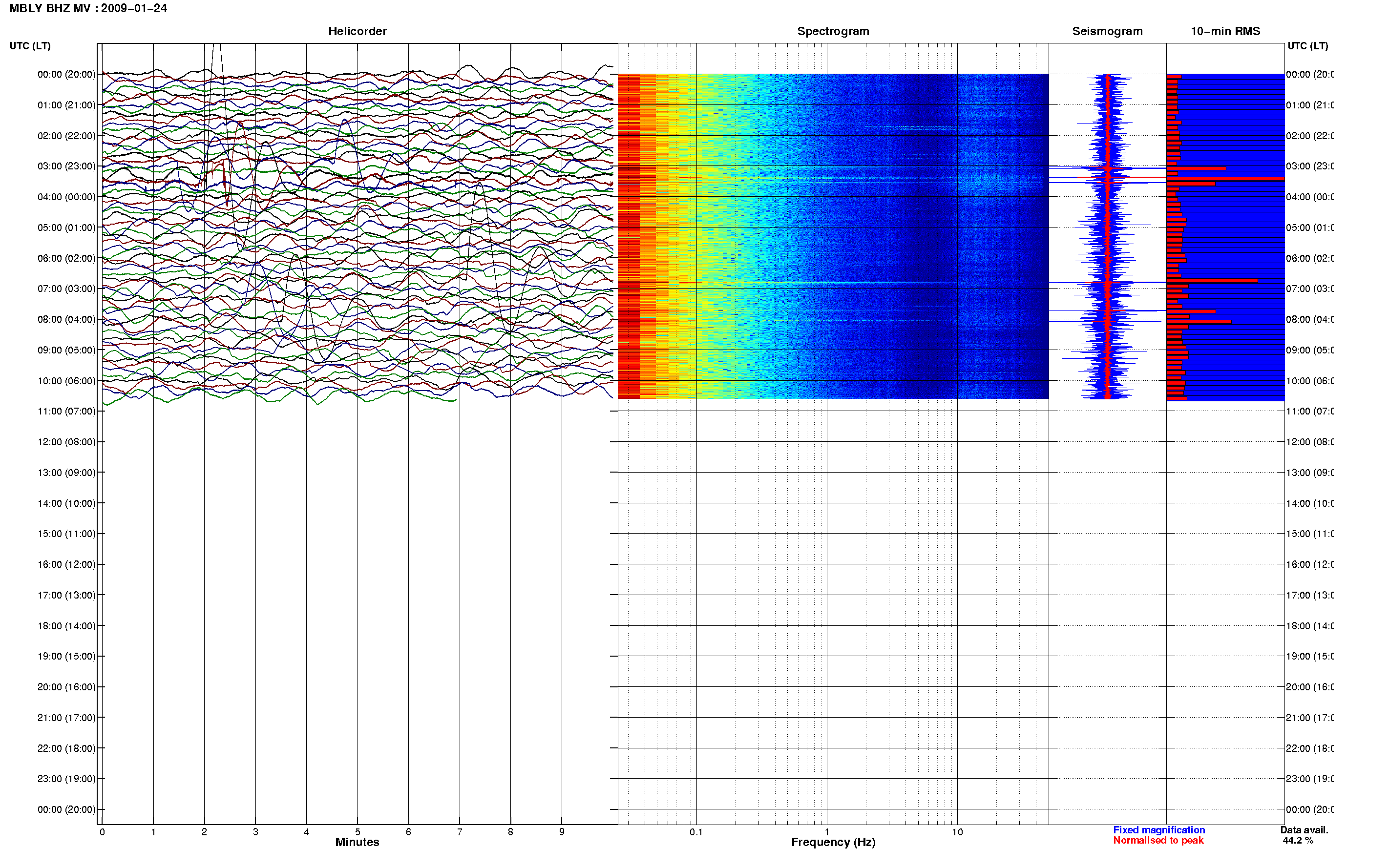Click the right 'UTC (LT)' axis label
Image resolution: width=1389 pixels, height=868 pixels.
point(1307,46)
